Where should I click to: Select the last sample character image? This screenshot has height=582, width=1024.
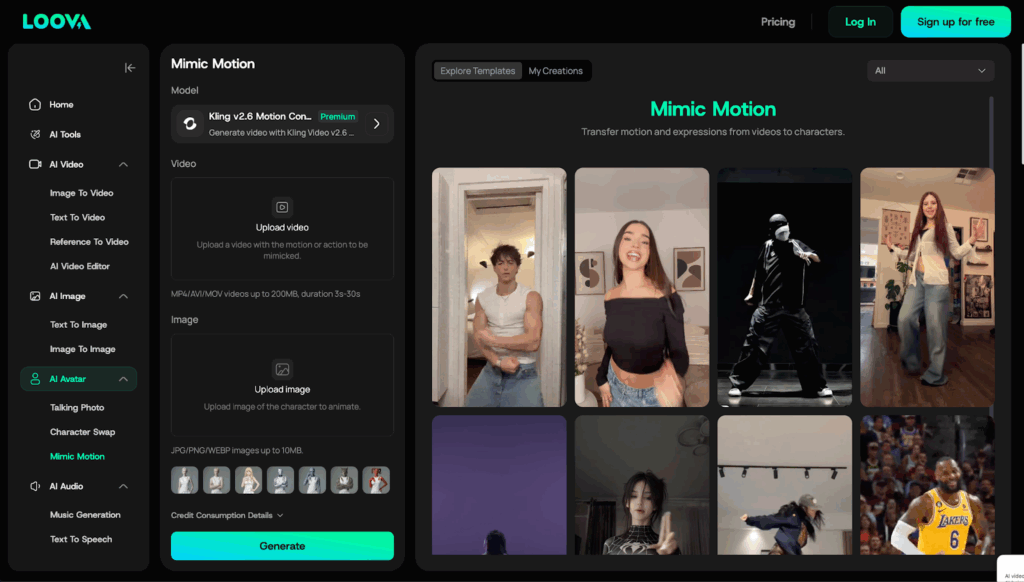376,480
